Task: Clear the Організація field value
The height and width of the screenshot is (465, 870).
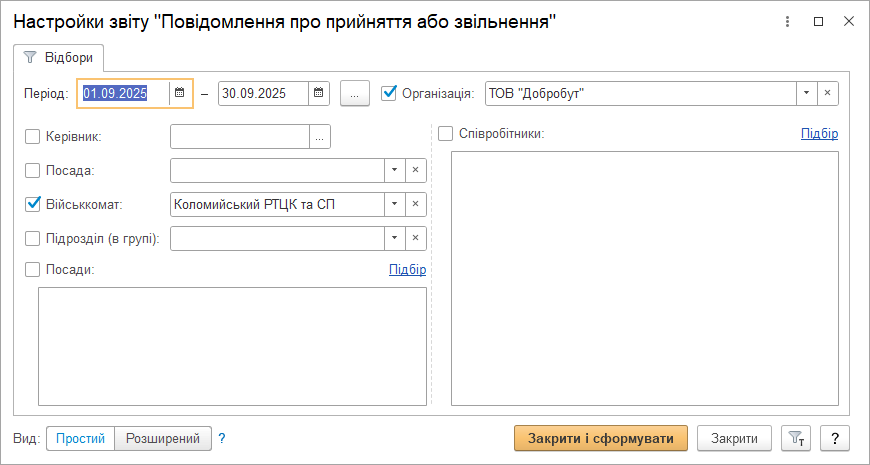Action: point(827,93)
